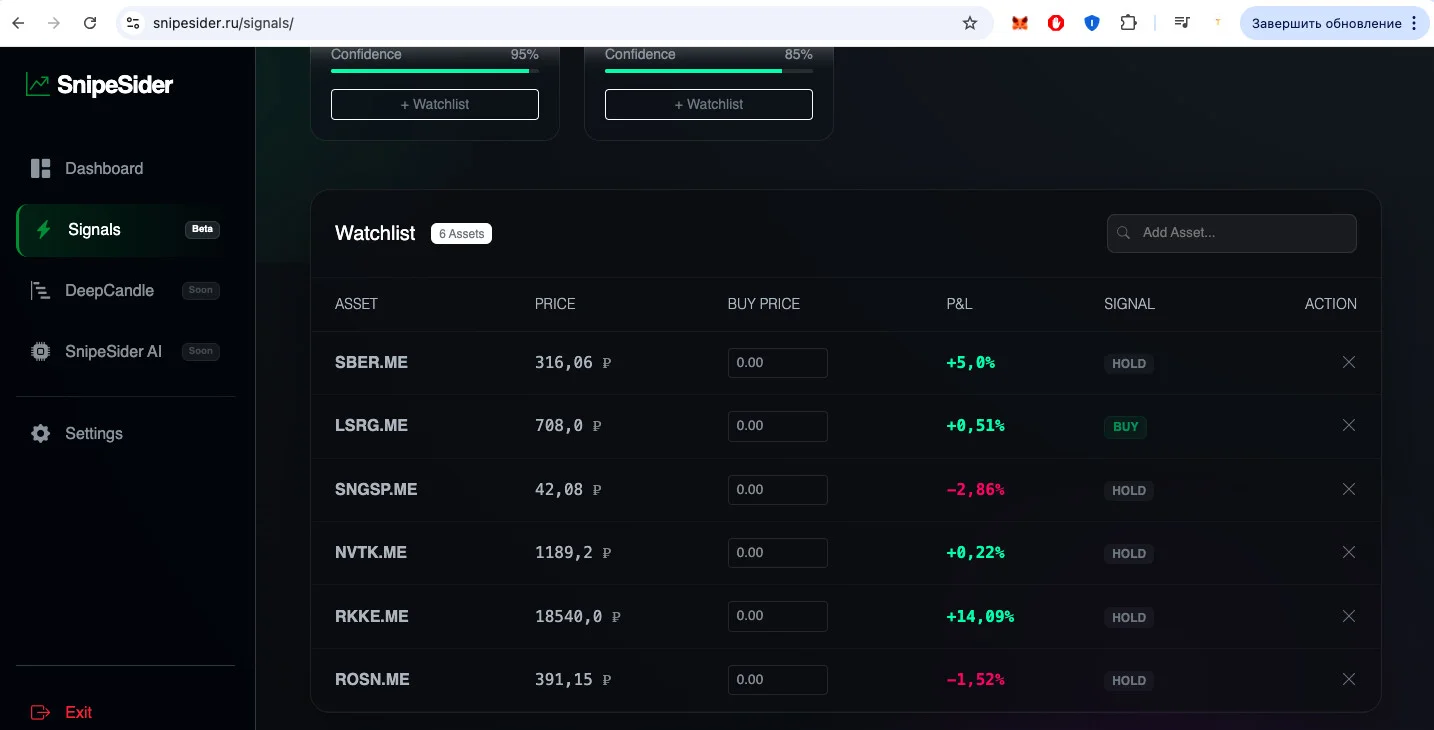
Task: Bookmark this page with the star icon
Action: (x=969, y=23)
